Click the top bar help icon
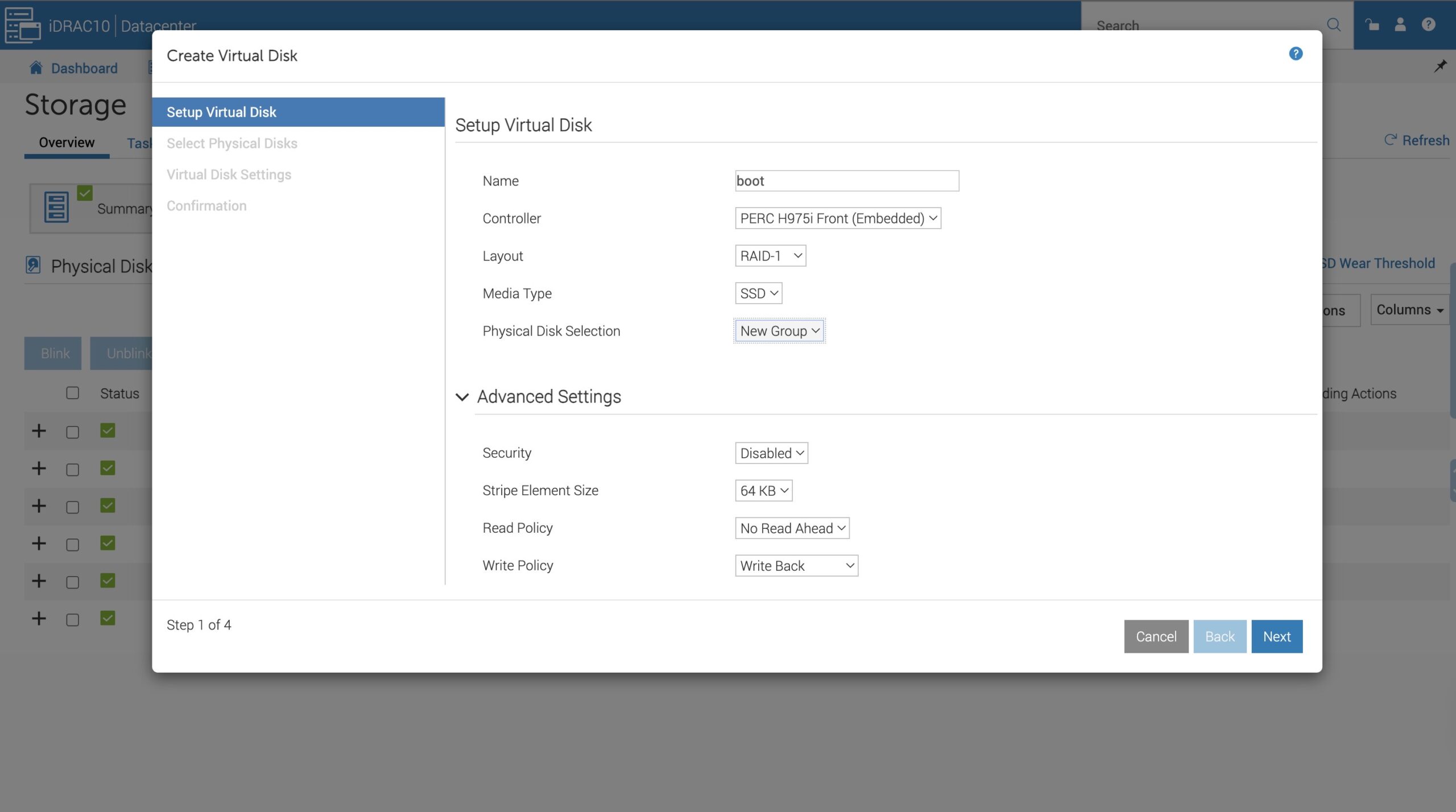1456x812 pixels. click(x=1428, y=24)
